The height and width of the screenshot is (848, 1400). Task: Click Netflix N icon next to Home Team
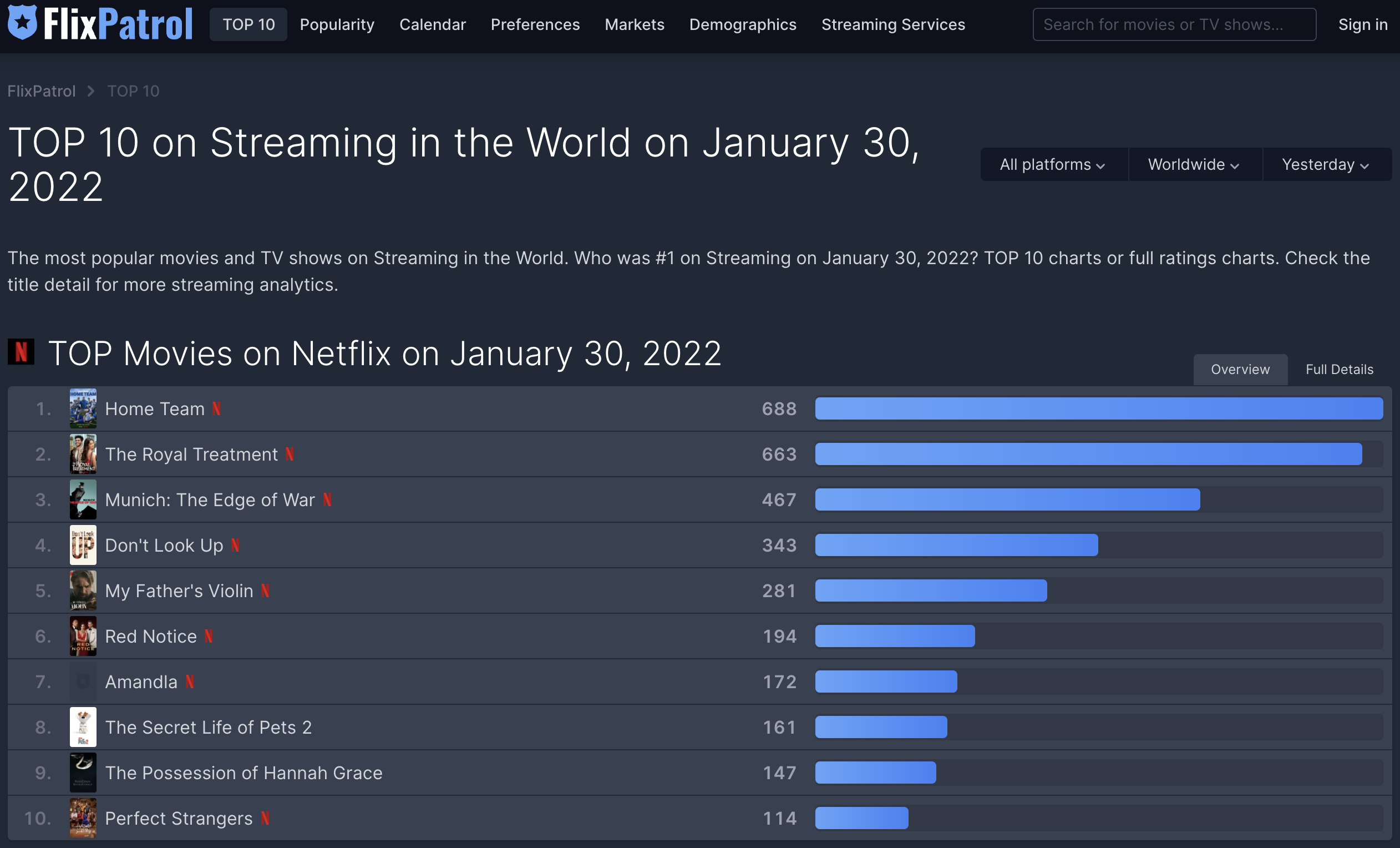click(216, 408)
